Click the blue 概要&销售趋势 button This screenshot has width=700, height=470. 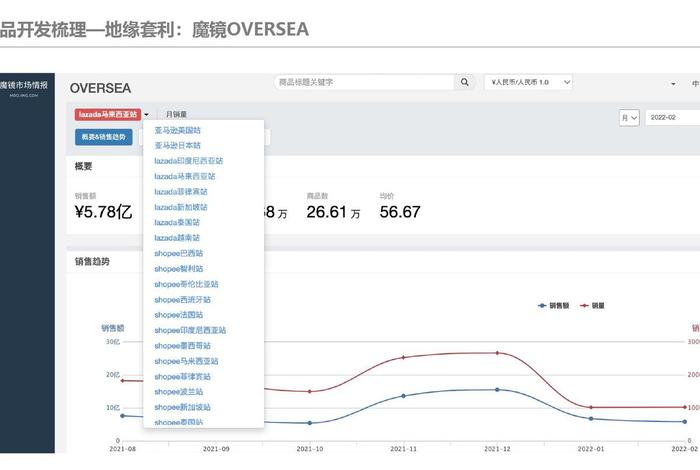[104, 137]
